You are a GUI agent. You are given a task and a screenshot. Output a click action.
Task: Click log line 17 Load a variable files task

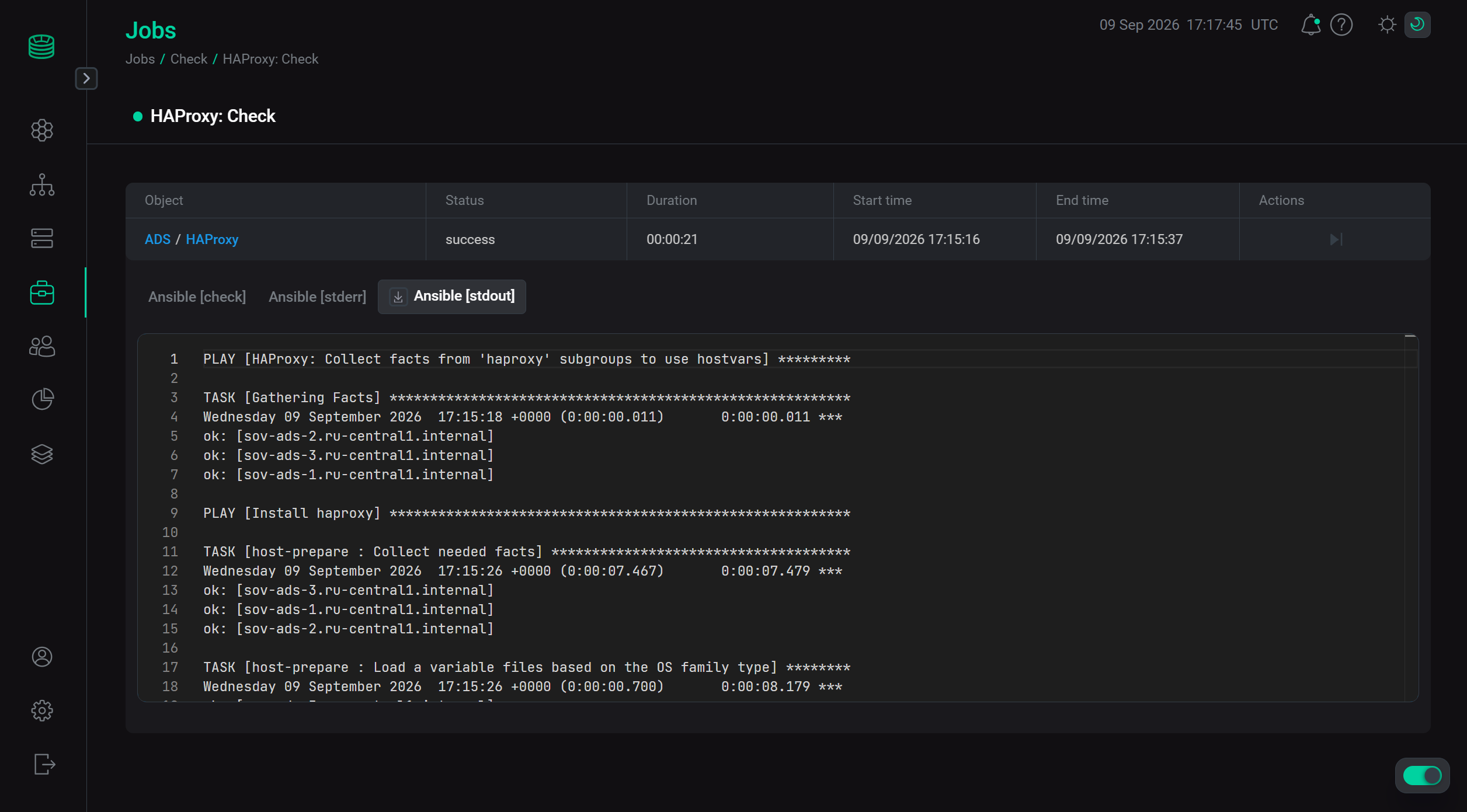[527, 667]
